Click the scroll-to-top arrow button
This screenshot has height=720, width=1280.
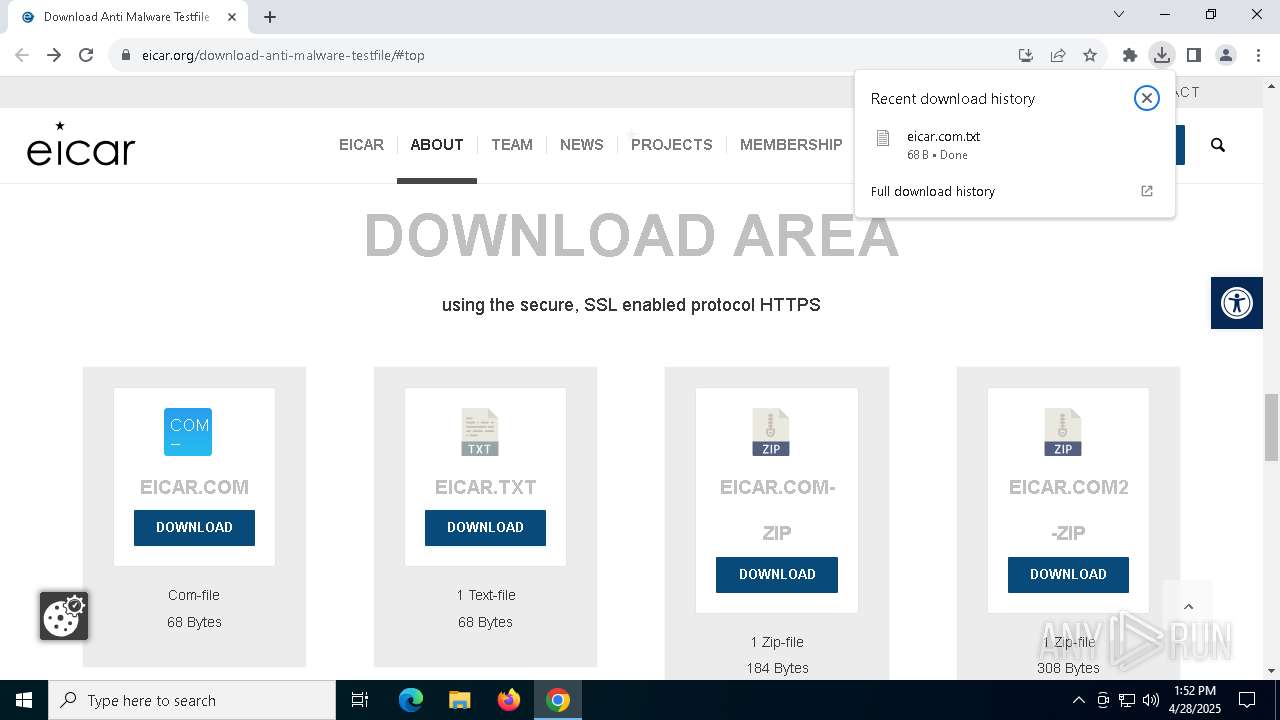(x=1188, y=607)
